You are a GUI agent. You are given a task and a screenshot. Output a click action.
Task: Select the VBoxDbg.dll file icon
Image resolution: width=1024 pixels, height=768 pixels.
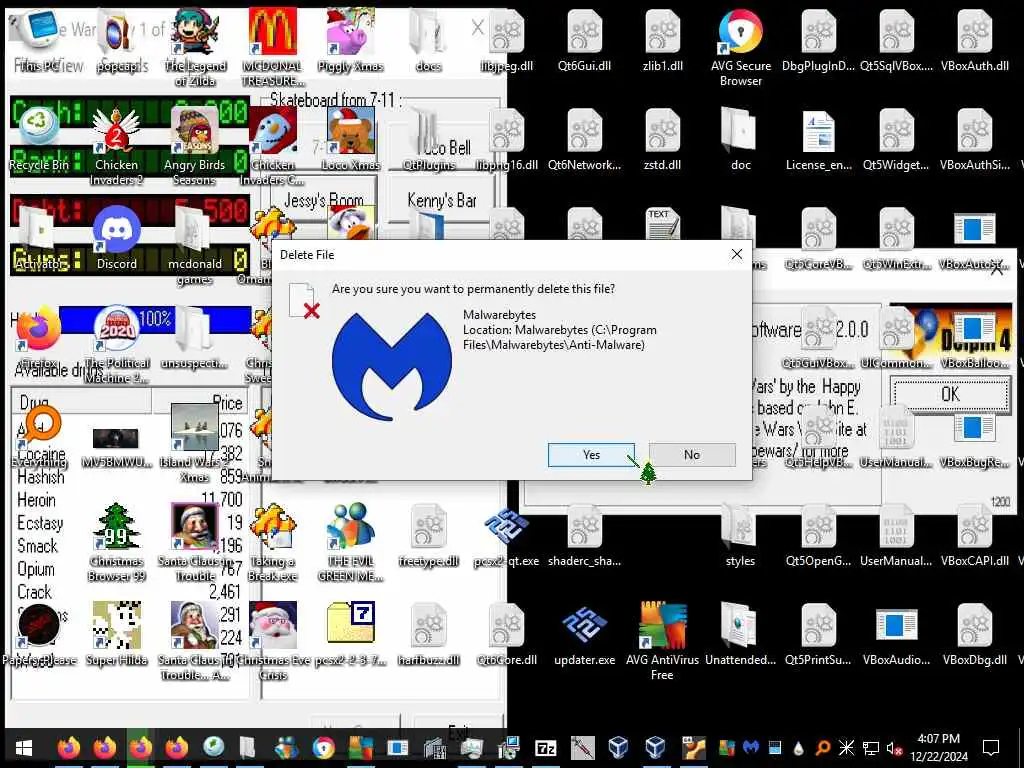[974, 634]
